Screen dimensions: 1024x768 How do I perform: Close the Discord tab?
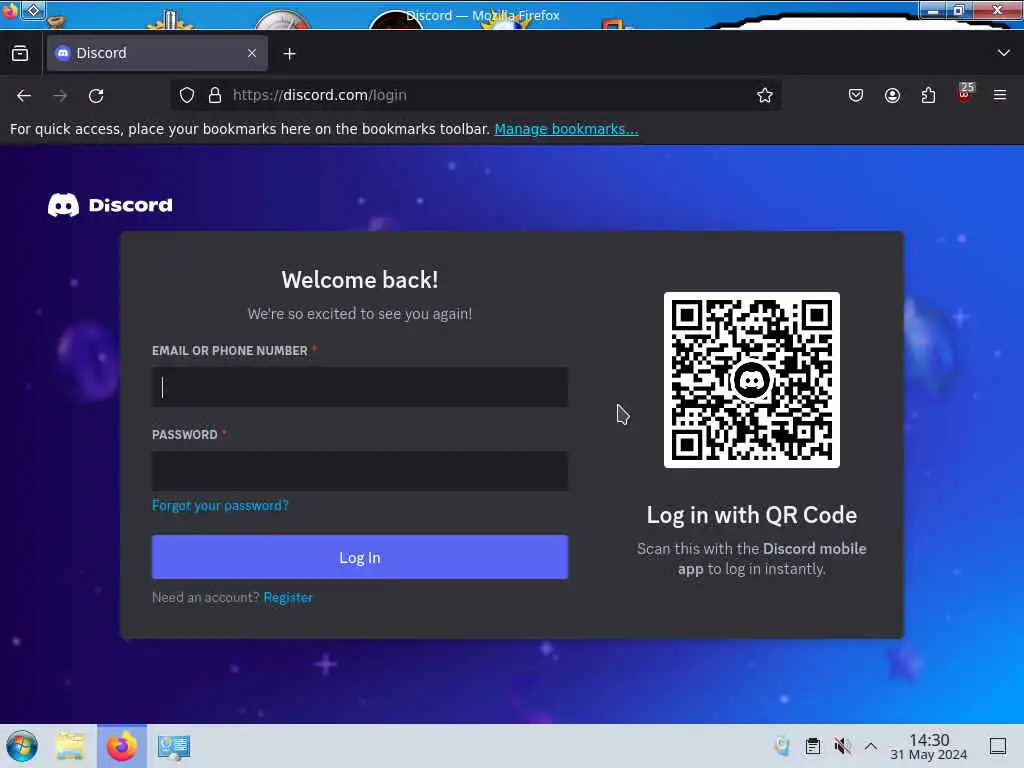[x=252, y=54]
